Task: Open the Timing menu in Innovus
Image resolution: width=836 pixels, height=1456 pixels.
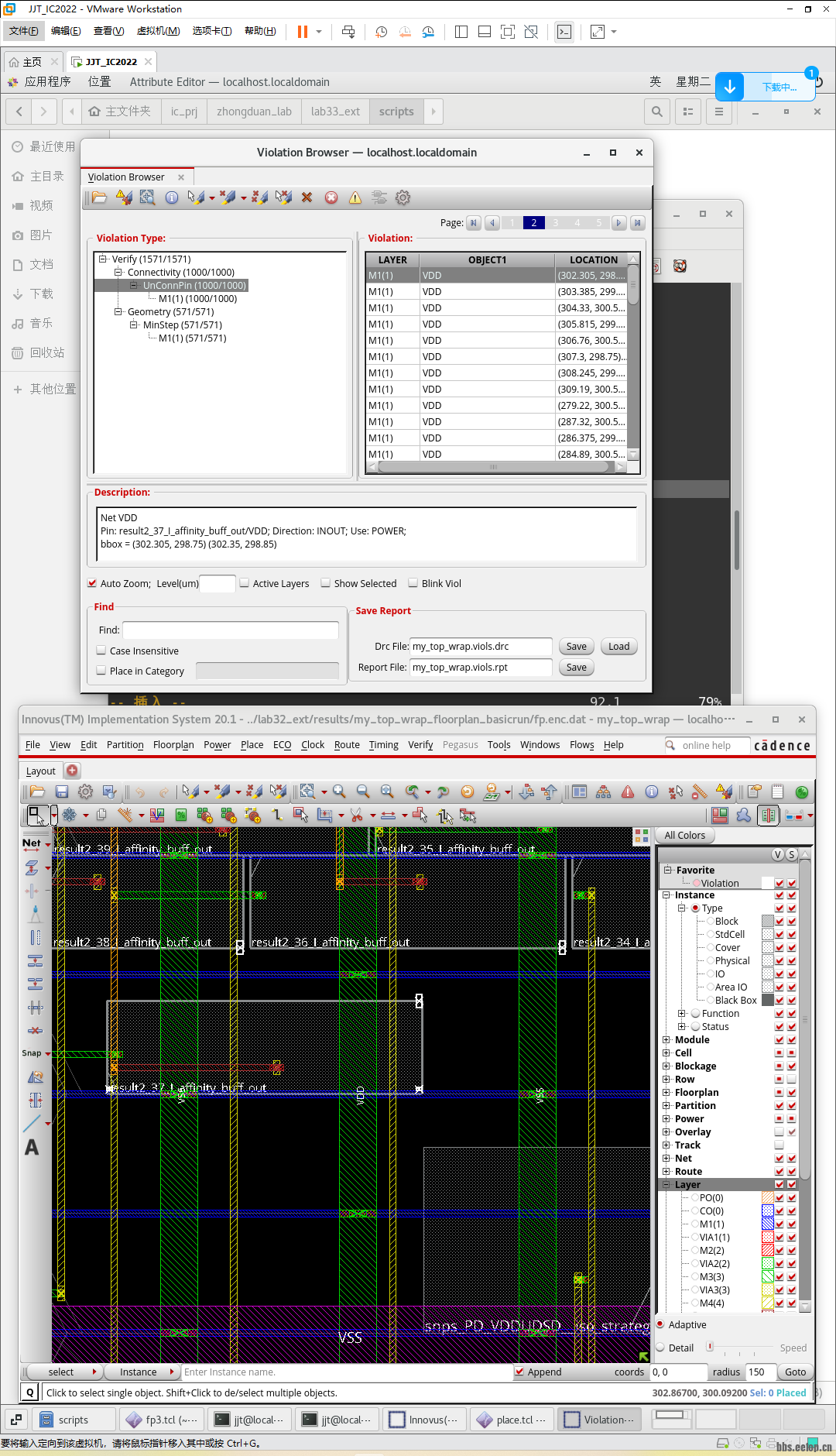Action: [x=383, y=745]
